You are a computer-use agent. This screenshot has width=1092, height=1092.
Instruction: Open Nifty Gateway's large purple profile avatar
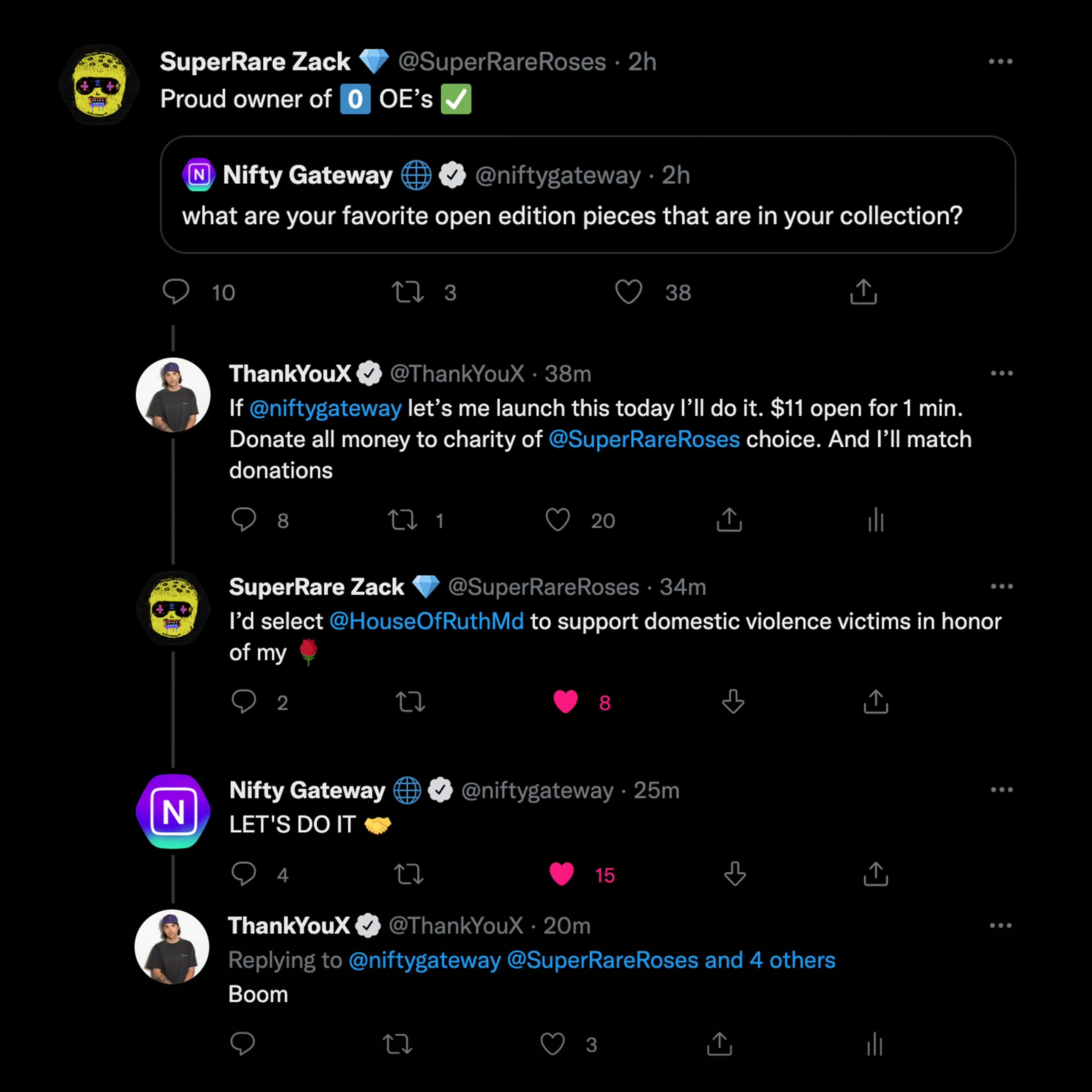[173, 811]
